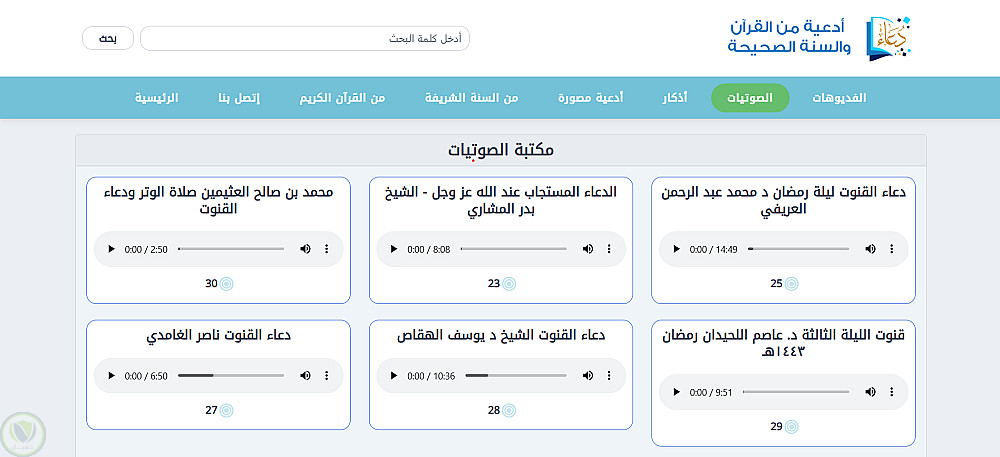Play the Al-Uthaymeen Witr prayer audio
Viewport: 1000px width, 457px height.
click(111, 249)
